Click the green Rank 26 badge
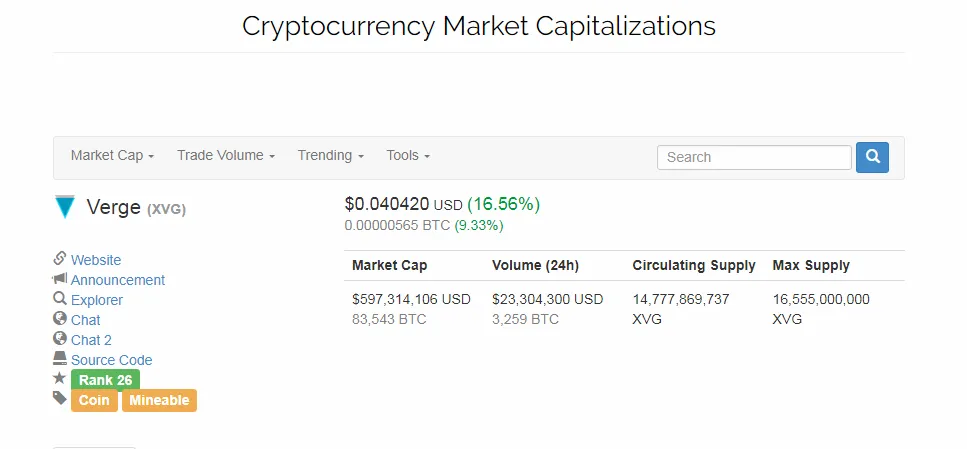The height and width of the screenshot is (449, 967). (x=105, y=380)
